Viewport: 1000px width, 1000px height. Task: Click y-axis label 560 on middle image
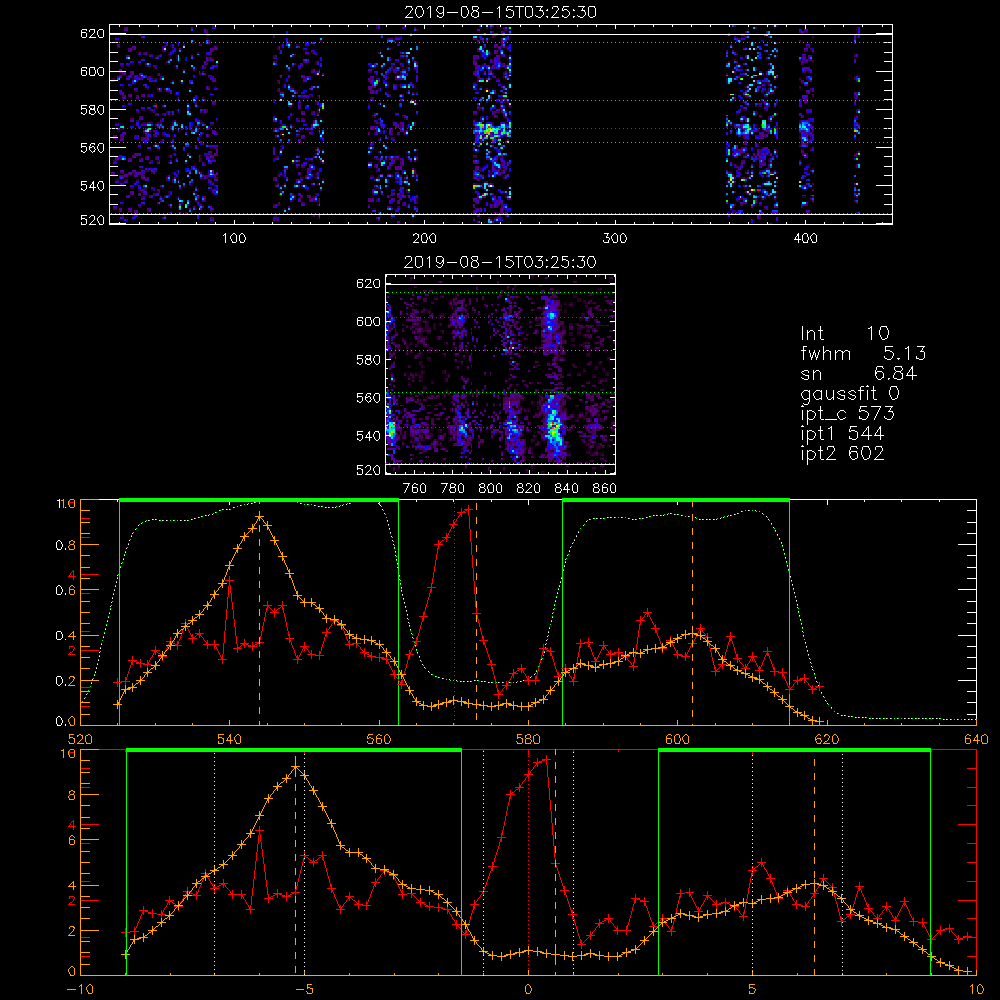click(x=369, y=398)
